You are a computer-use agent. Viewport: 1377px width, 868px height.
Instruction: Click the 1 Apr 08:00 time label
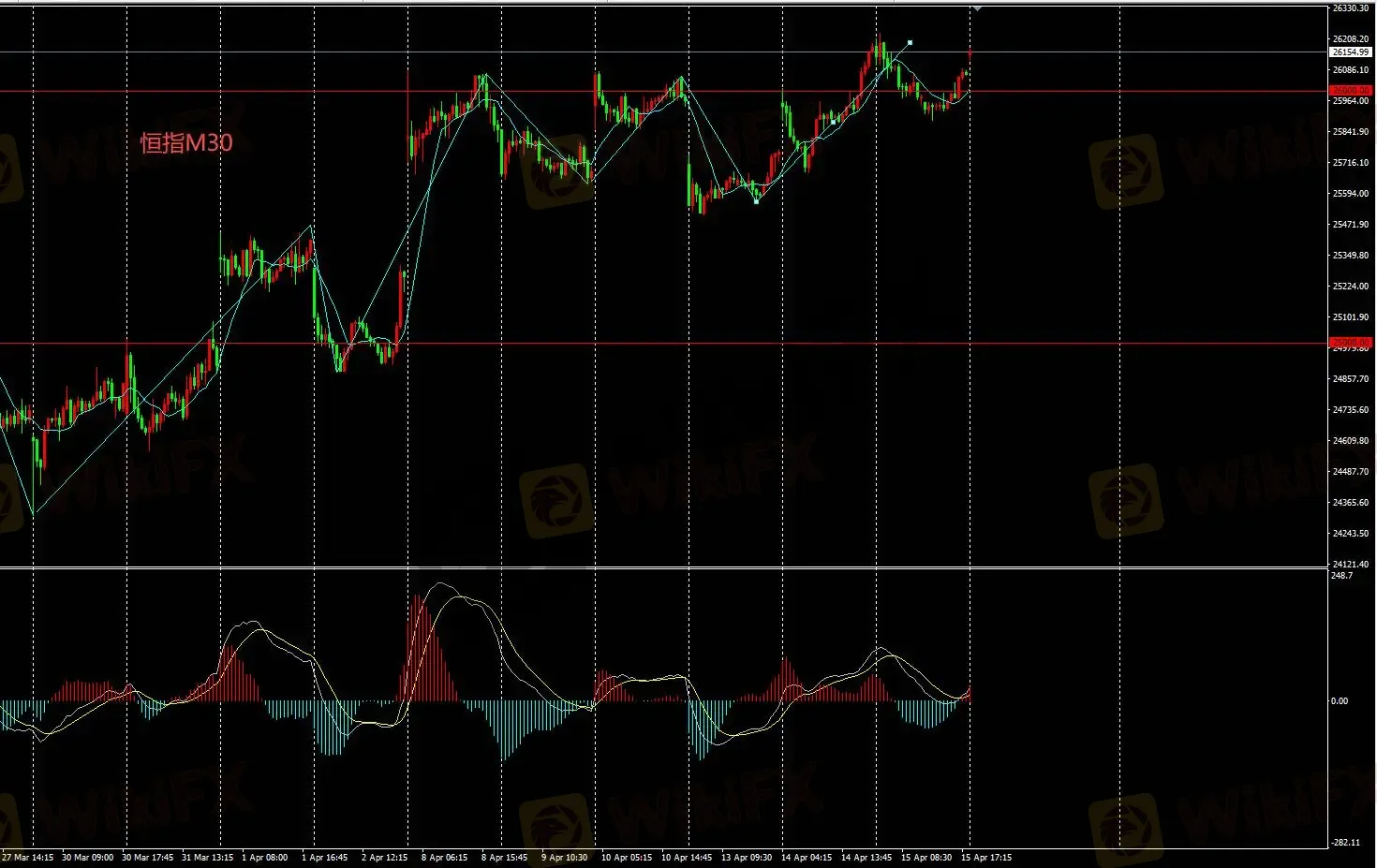[264, 857]
